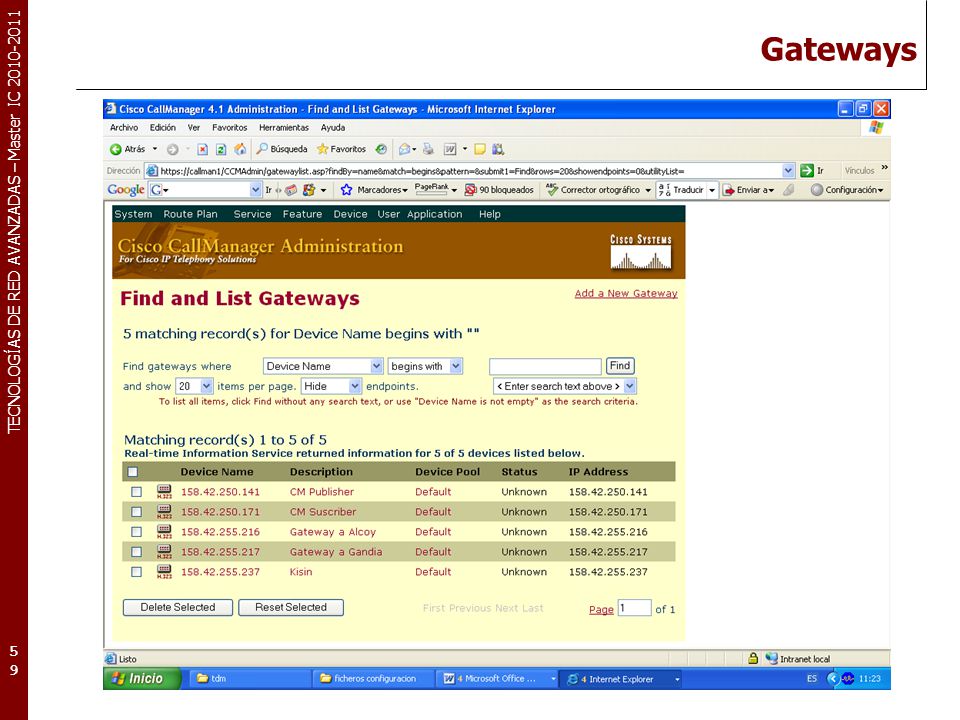This screenshot has height=720, width=960.
Task: Open ficheros configuracion taskbar item
Action: tap(373, 678)
